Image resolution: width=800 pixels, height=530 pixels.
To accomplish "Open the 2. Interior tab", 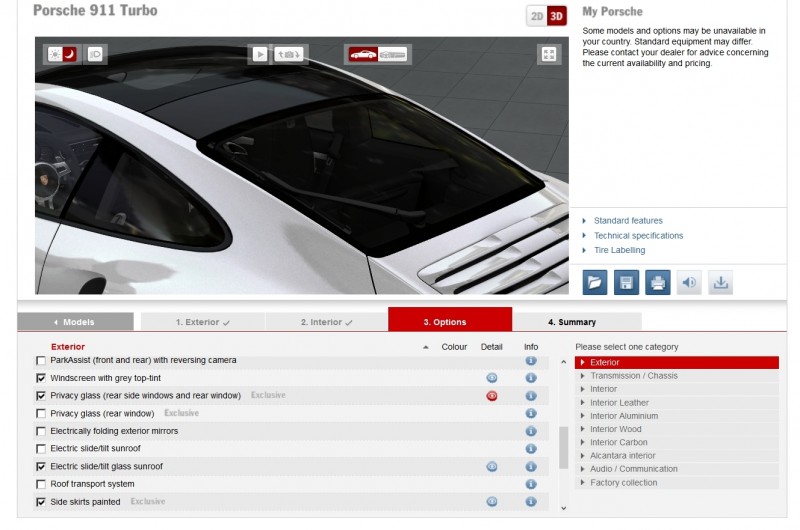I will coord(327,322).
